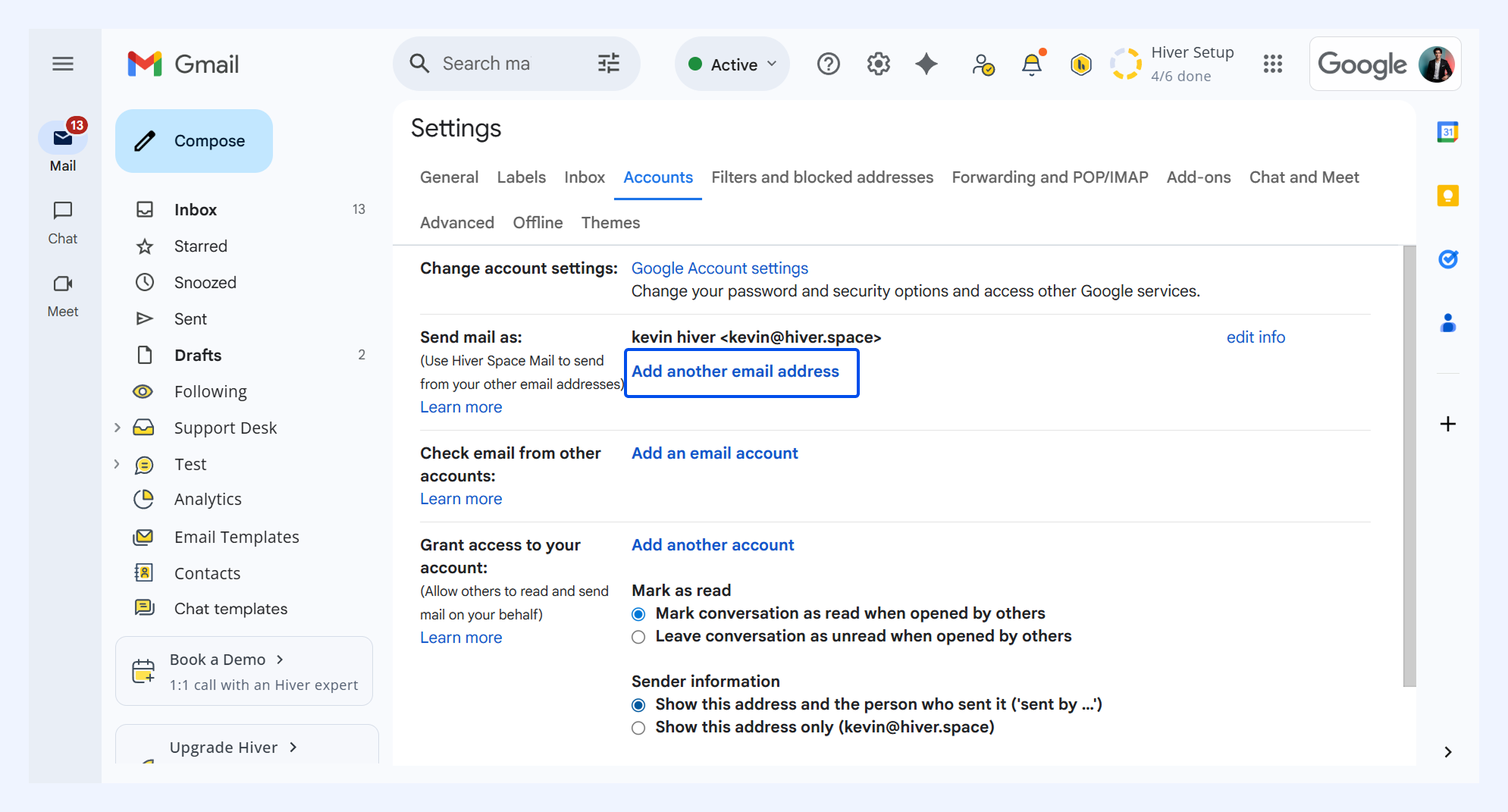Click the Compose button
The width and height of the screenshot is (1508, 812).
point(194,141)
